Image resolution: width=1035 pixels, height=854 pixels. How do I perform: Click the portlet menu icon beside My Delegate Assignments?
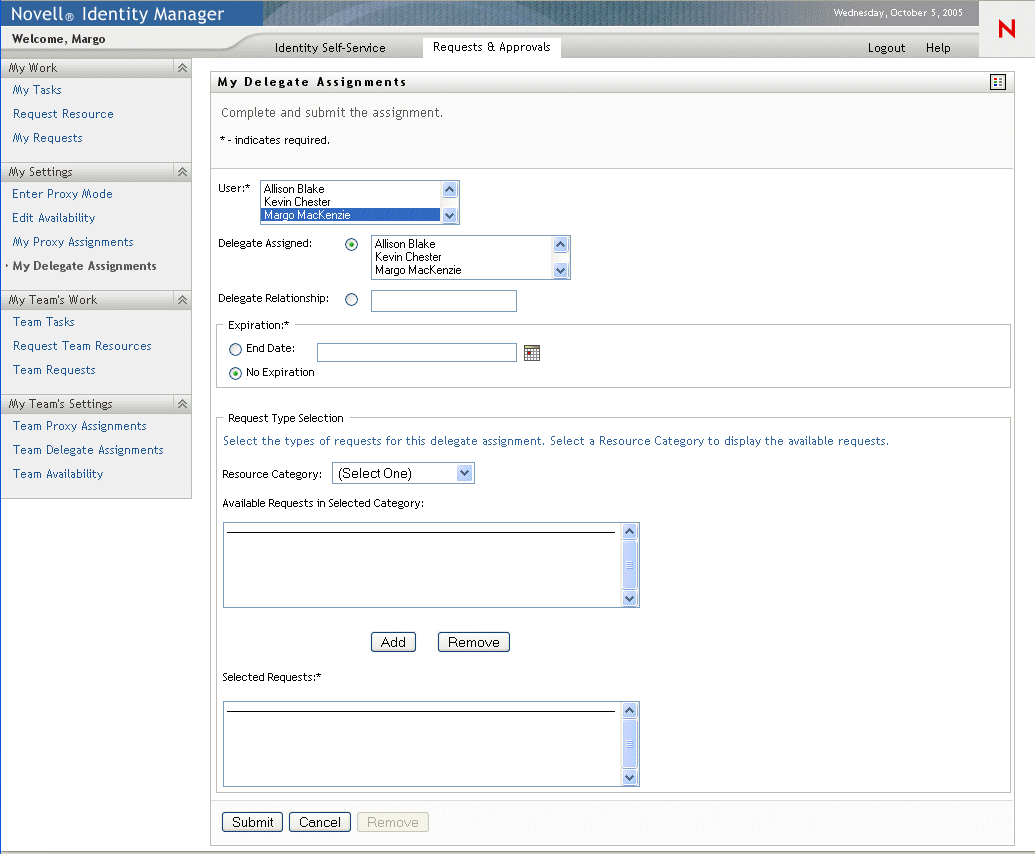[x=997, y=82]
